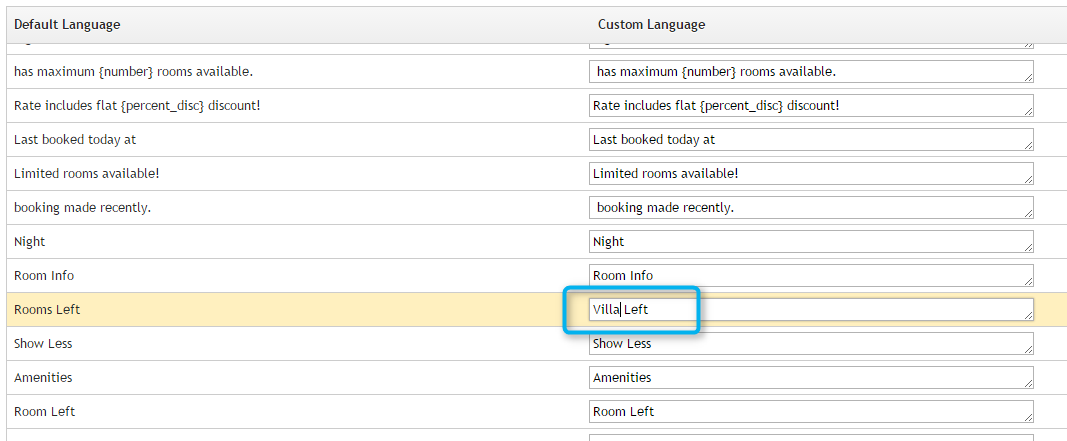The height and width of the screenshot is (441, 1067).
Task: Select the 'Show Less' custom input box
Action: point(810,344)
